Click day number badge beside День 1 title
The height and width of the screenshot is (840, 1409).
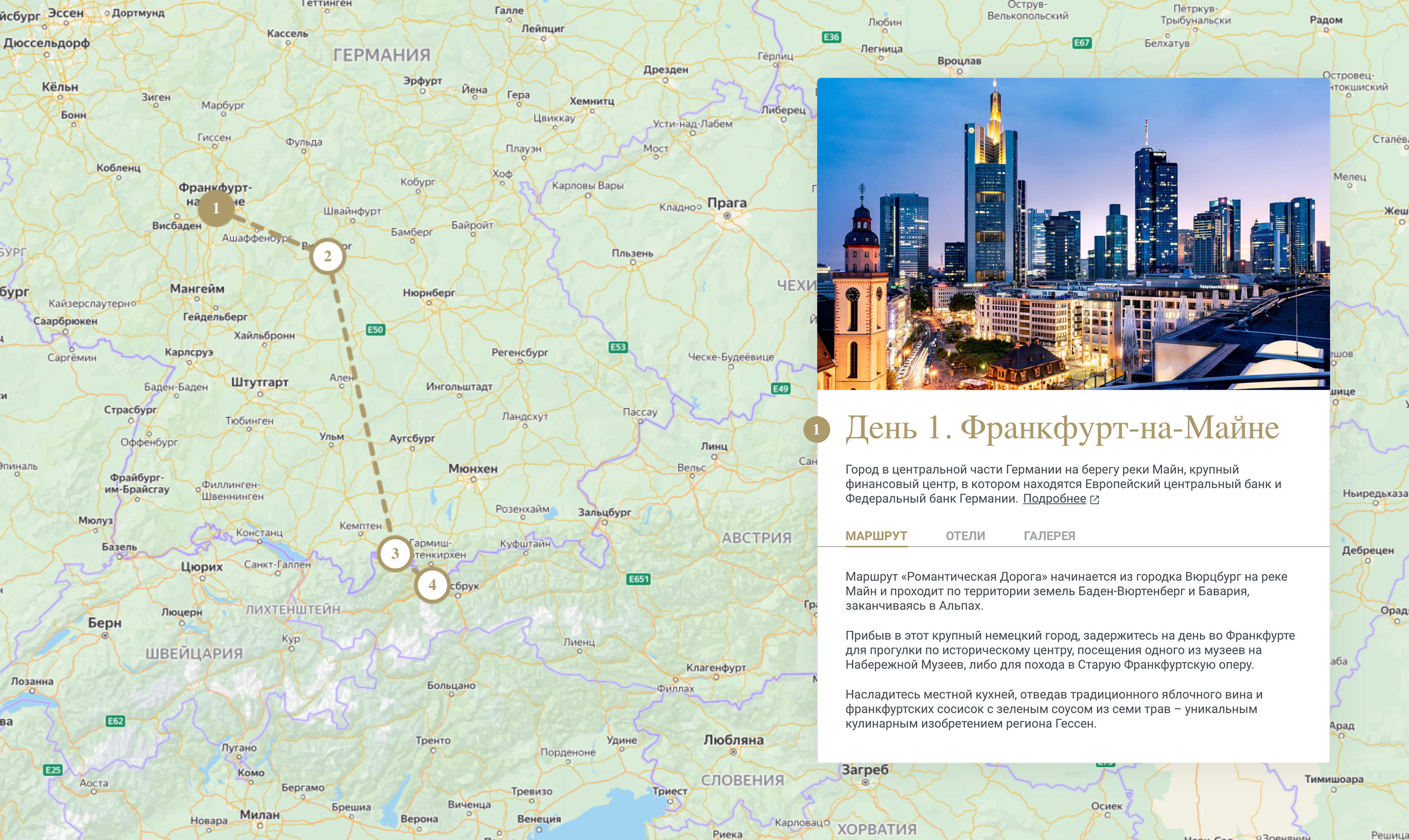point(817,430)
